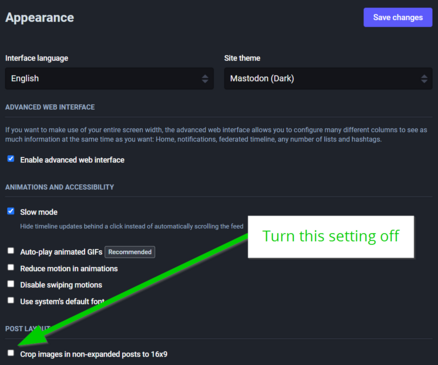The width and height of the screenshot is (438, 365).
Task: Click the Animations and Accessibility section heading
Action: tap(59, 187)
